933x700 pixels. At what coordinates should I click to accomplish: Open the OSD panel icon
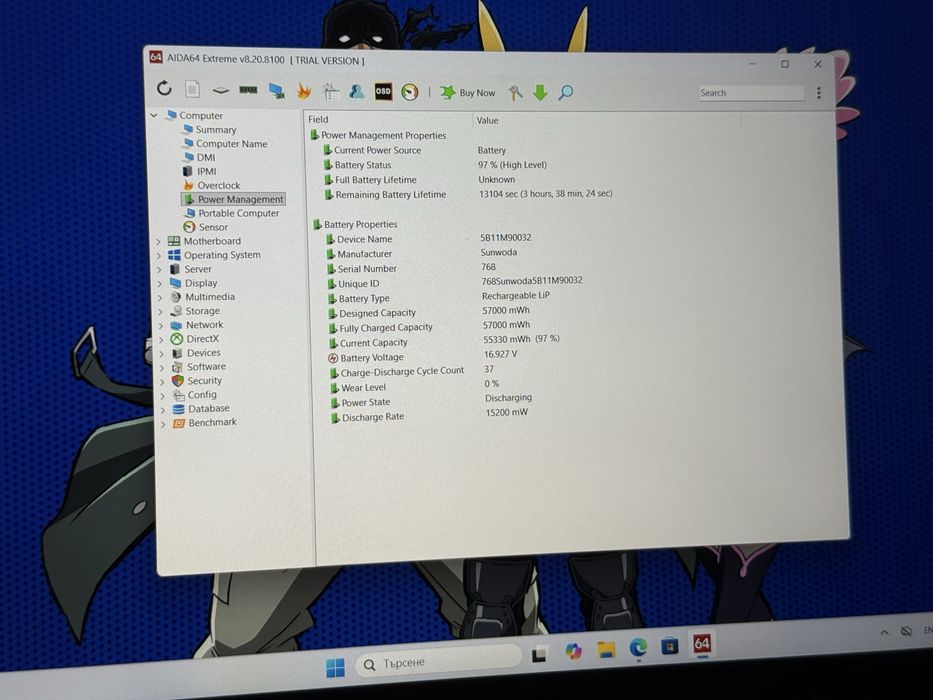(383, 92)
